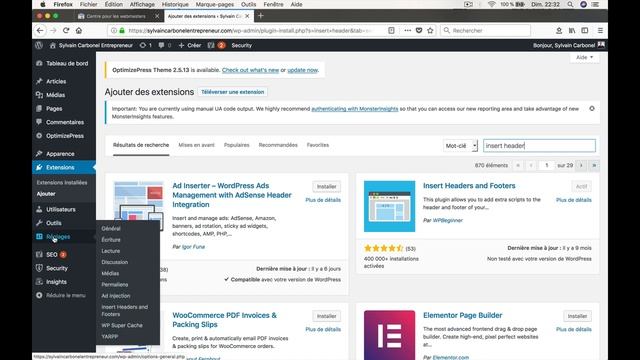640x360 pixels.
Task: Open Wi-Fi status in macOS menu bar
Action: click(492, 4)
